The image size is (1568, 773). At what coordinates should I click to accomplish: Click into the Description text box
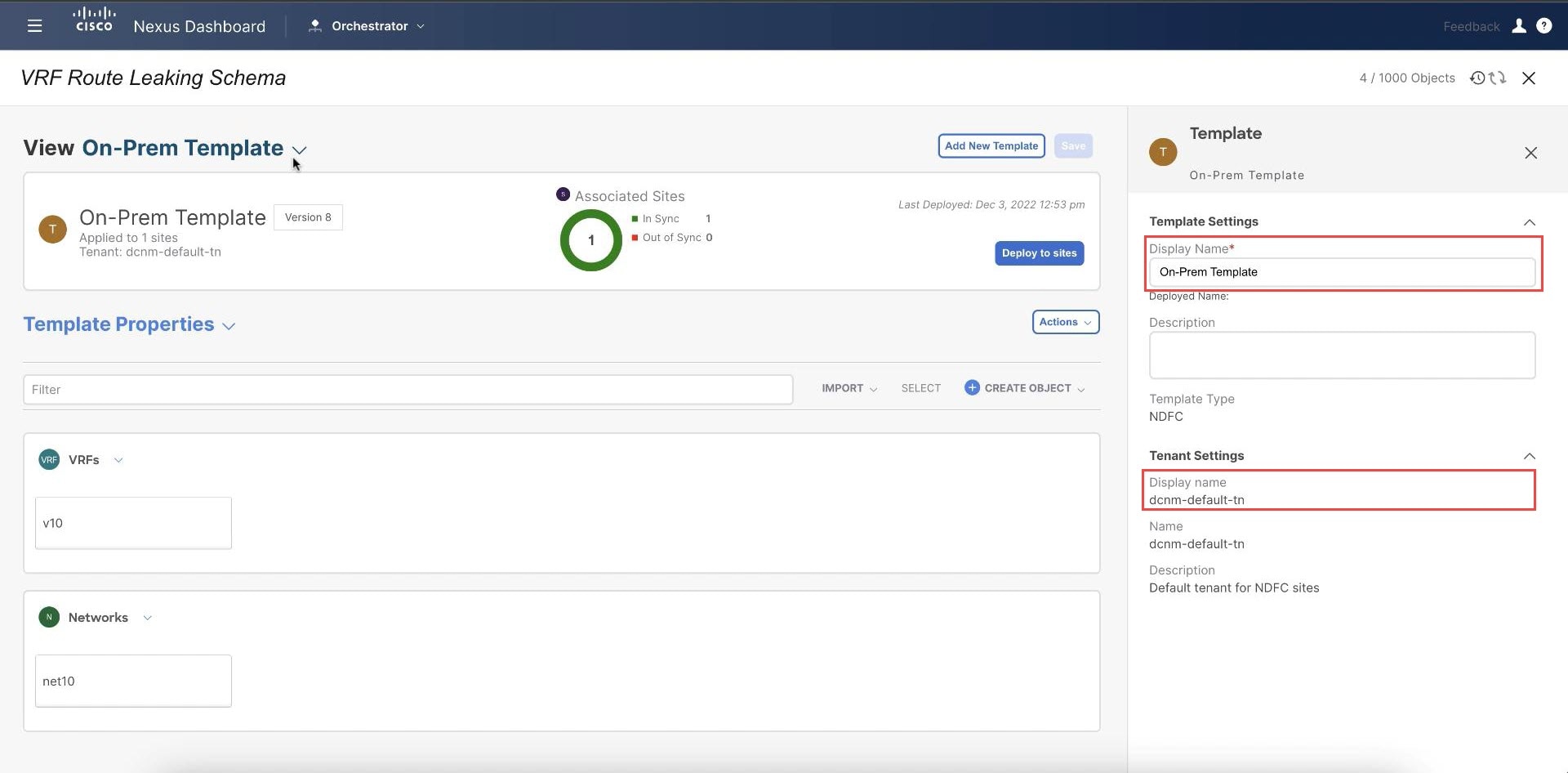1342,355
